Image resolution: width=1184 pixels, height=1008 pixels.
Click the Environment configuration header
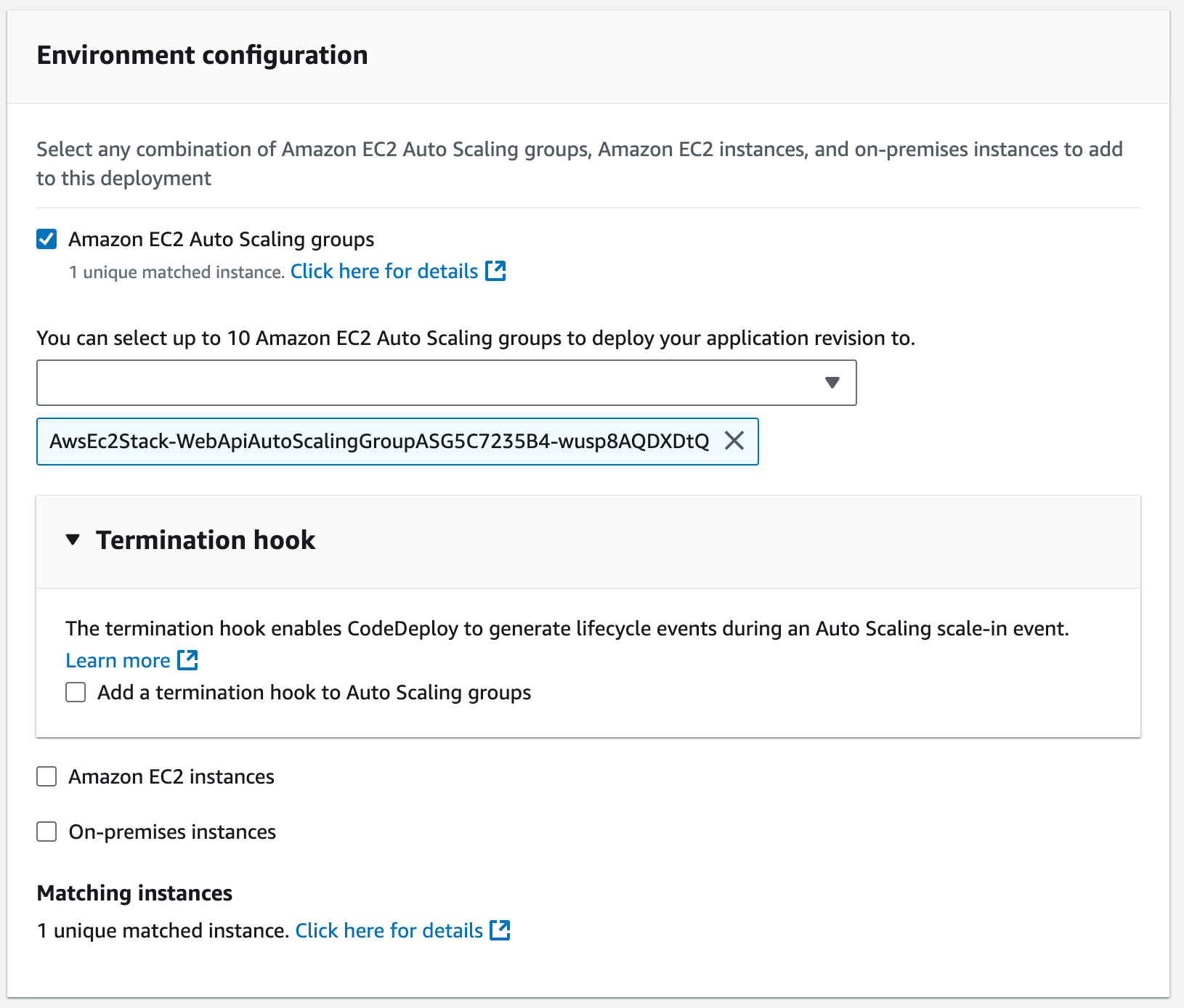pos(203,54)
